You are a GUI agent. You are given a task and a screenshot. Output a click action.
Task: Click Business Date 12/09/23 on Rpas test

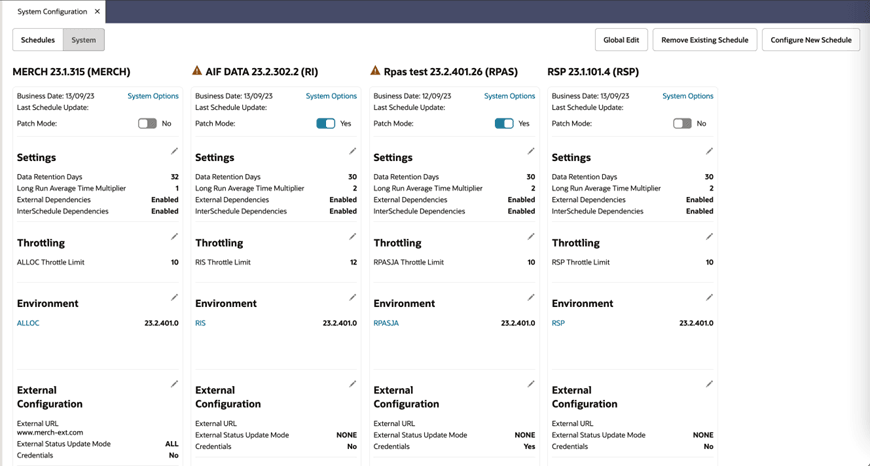click(412, 96)
